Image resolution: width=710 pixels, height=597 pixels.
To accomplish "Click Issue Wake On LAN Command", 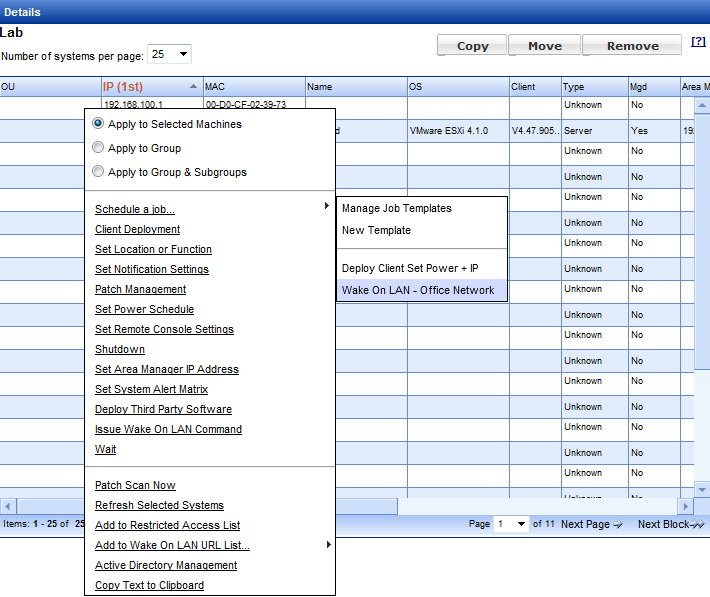I will pos(168,429).
